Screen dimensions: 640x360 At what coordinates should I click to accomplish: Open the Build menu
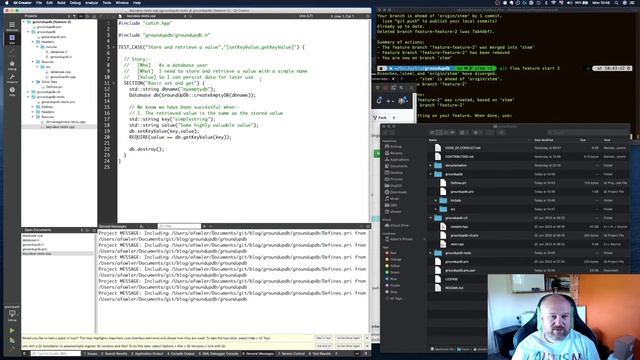(61, 3)
